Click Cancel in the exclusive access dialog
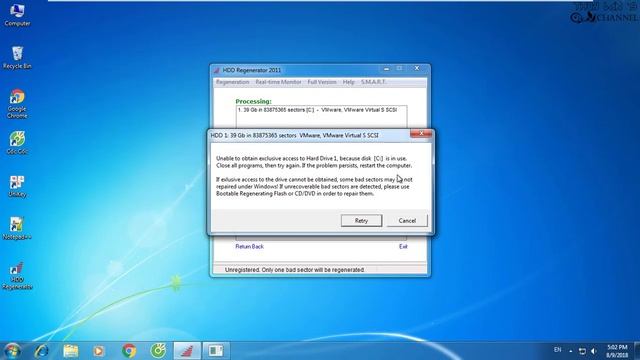The width and height of the screenshot is (640, 360). click(x=407, y=220)
